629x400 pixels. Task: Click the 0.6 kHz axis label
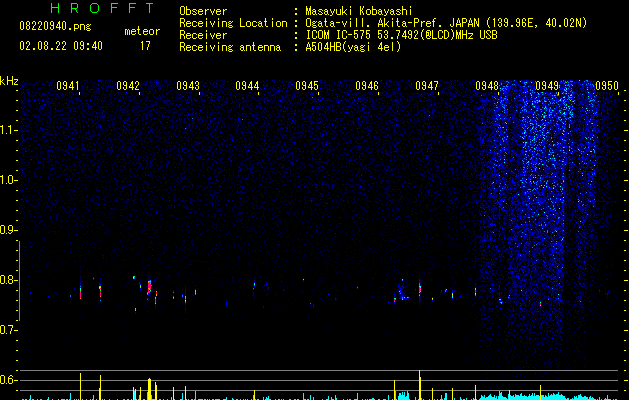point(8,380)
